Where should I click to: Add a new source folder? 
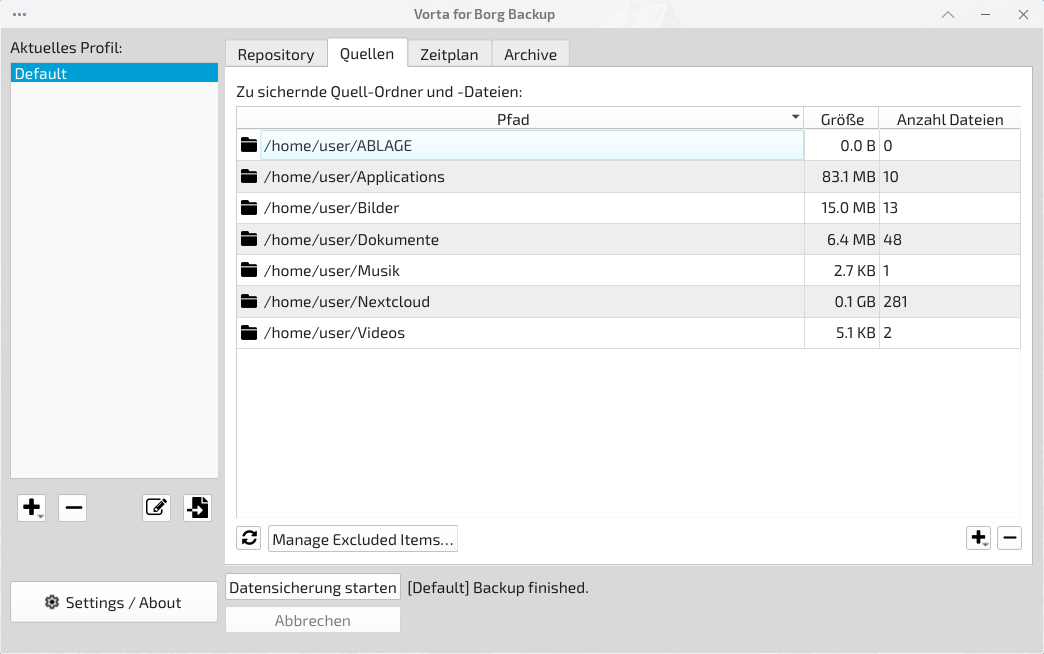click(x=978, y=538)
